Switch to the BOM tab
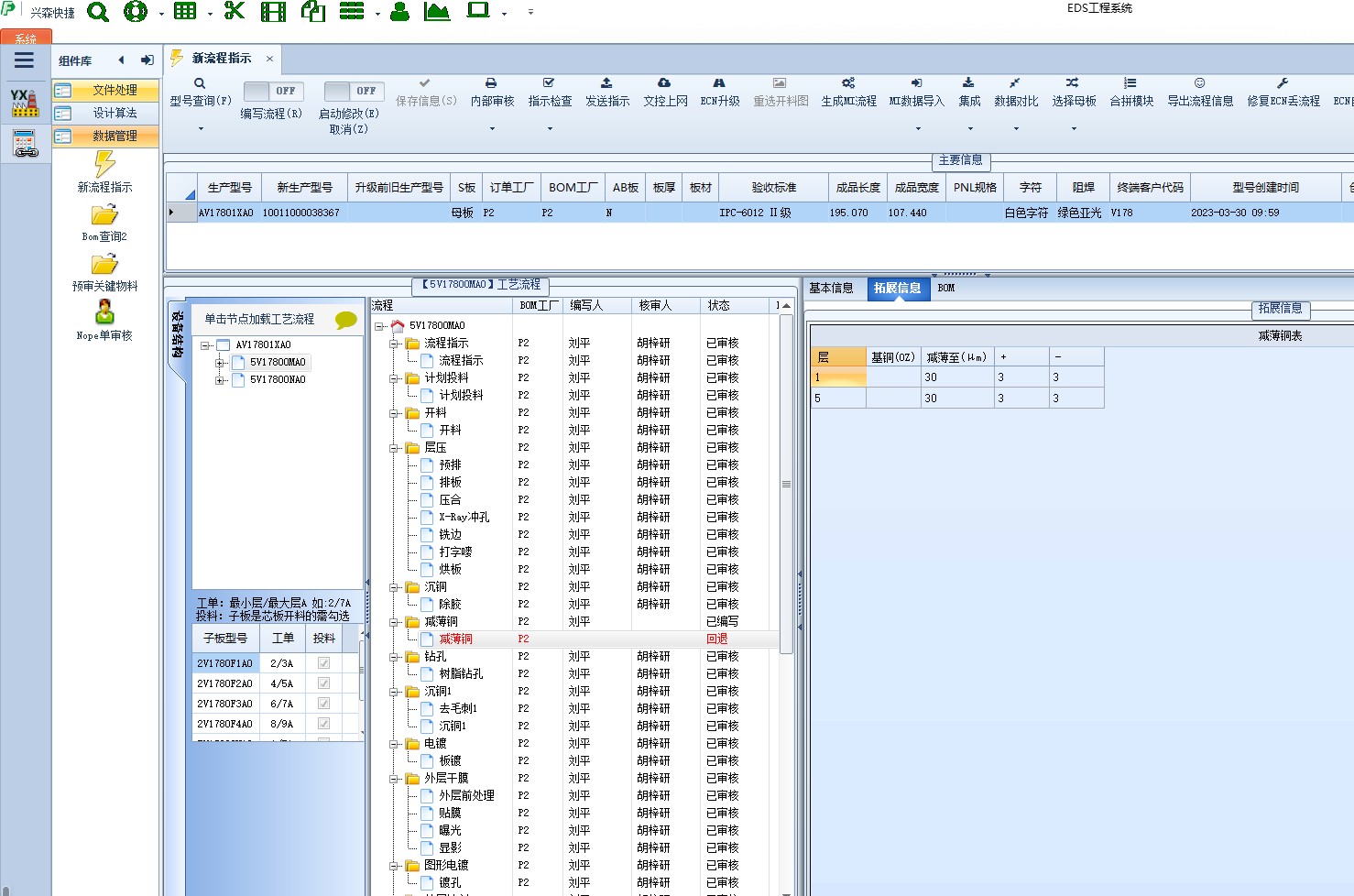 pos(946,288)
